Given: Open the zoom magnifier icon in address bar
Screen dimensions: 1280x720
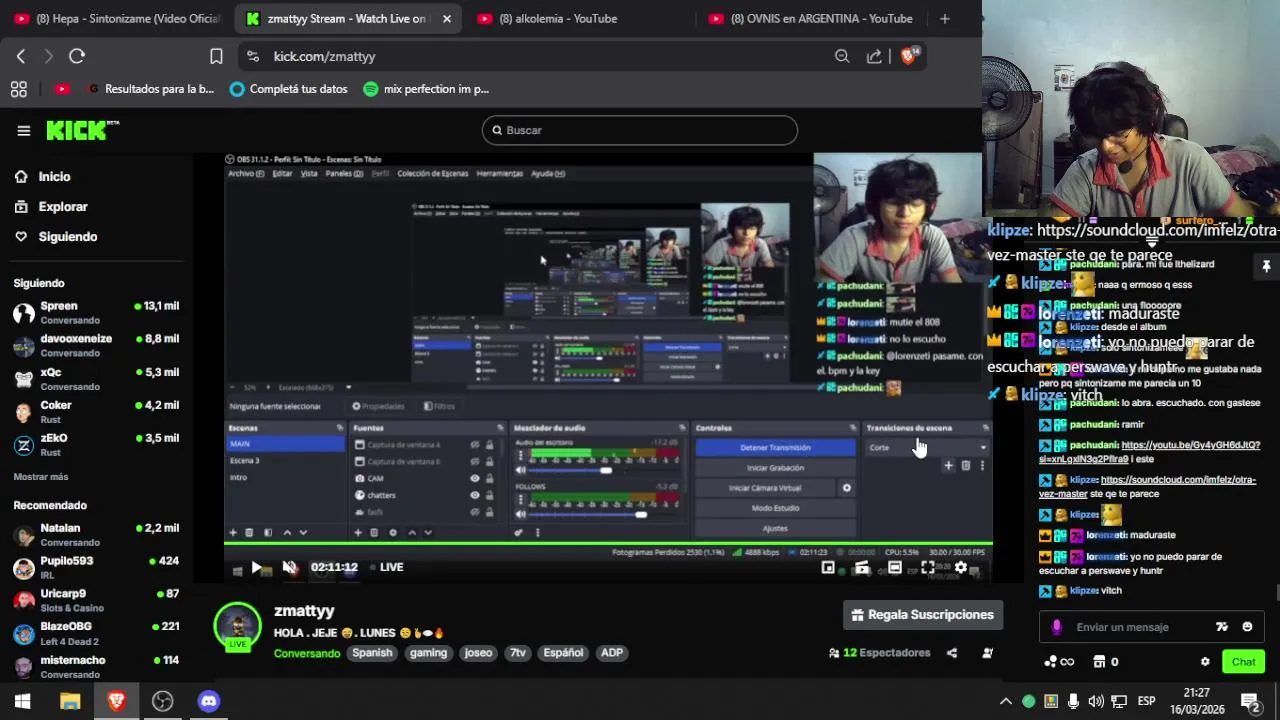Looking at the screenshot, I should 842,56.
